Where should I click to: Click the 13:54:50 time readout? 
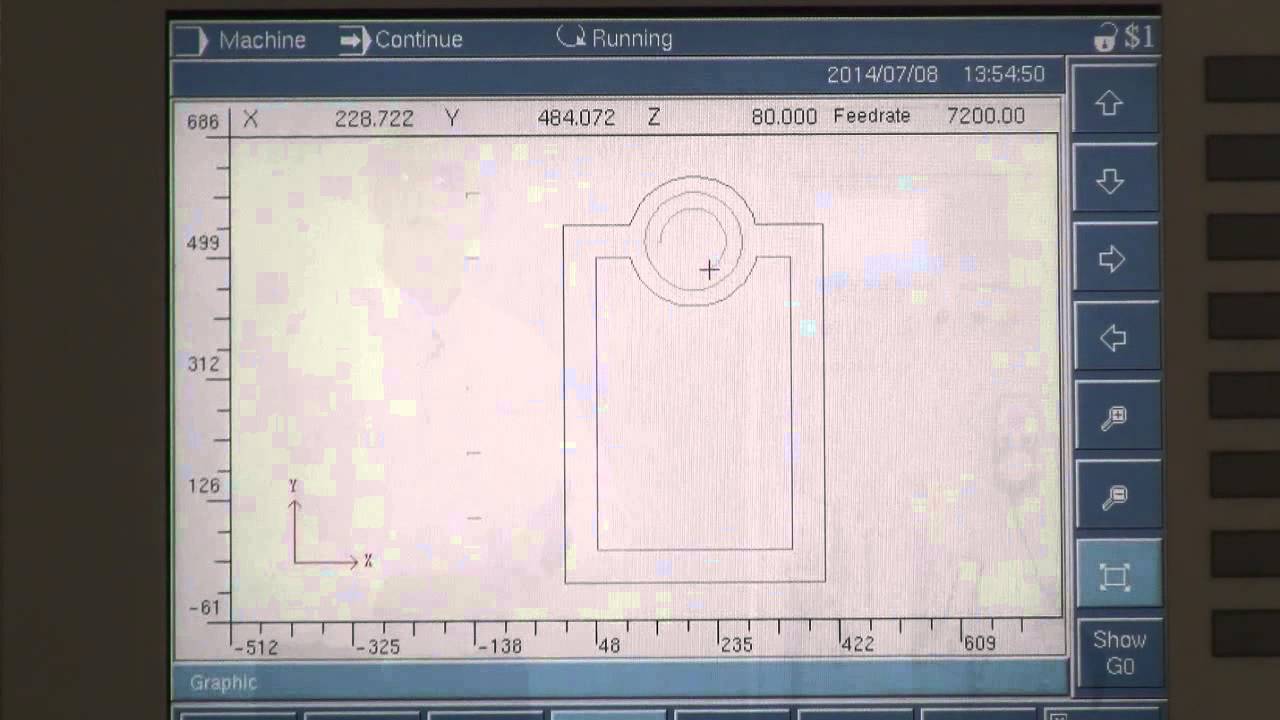tap(1004, 75)
